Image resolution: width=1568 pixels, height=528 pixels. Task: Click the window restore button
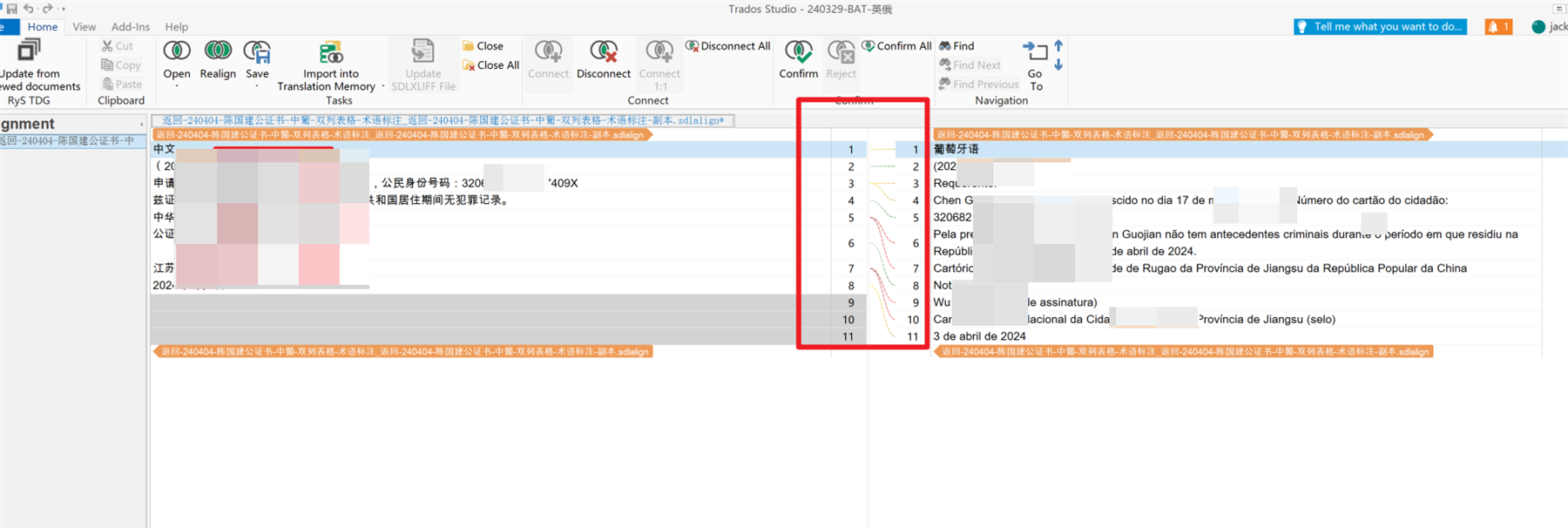[1559, 9]
